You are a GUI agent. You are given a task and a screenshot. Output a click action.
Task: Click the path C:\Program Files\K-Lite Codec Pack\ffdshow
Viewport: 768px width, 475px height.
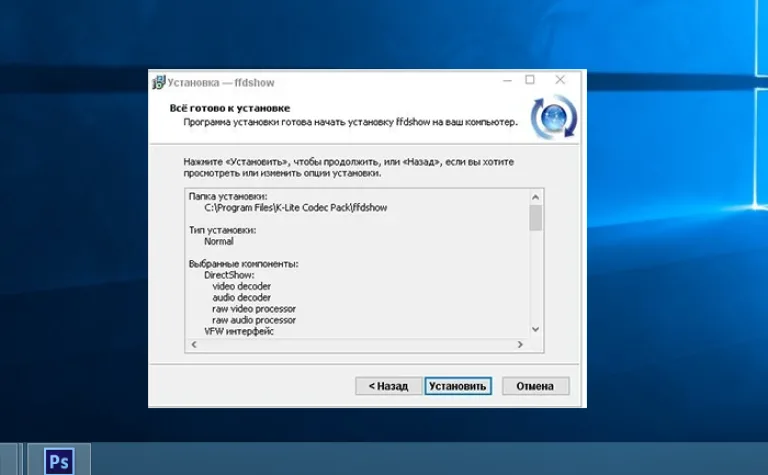pos(295,208)
